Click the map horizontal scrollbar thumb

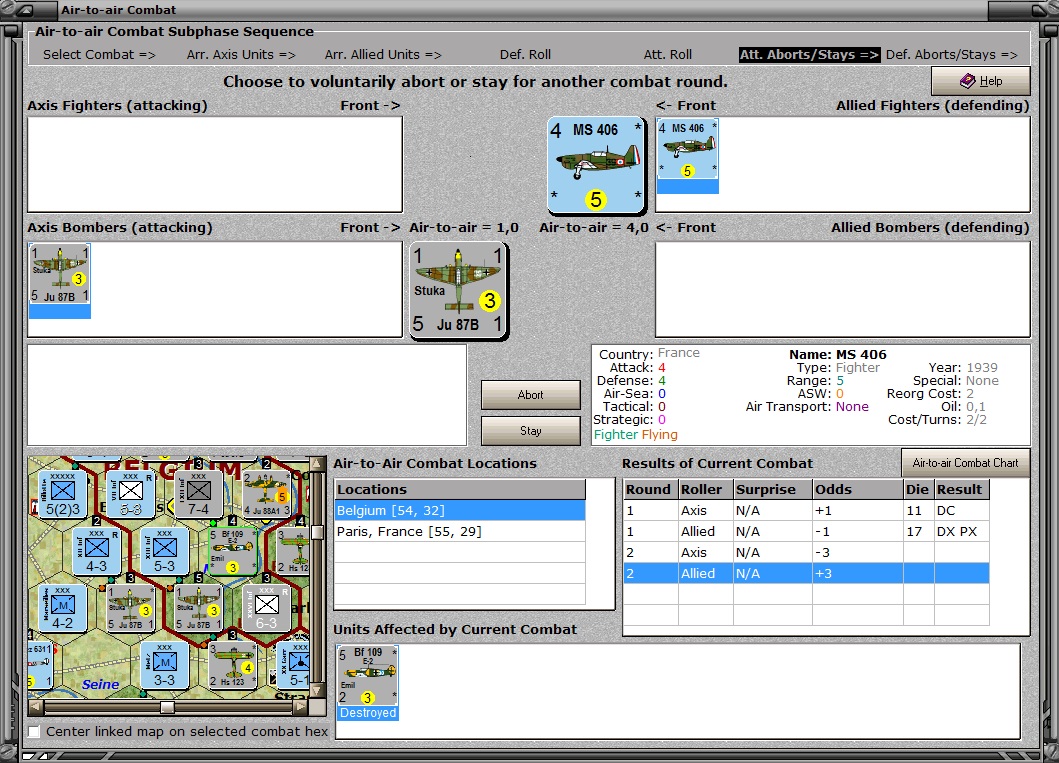click(x=167, y=707)
